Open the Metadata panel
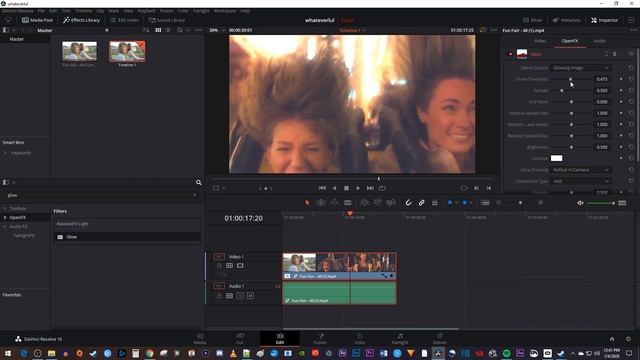The height and width of the screenshot is (360, 640). (x=567, y=20)
